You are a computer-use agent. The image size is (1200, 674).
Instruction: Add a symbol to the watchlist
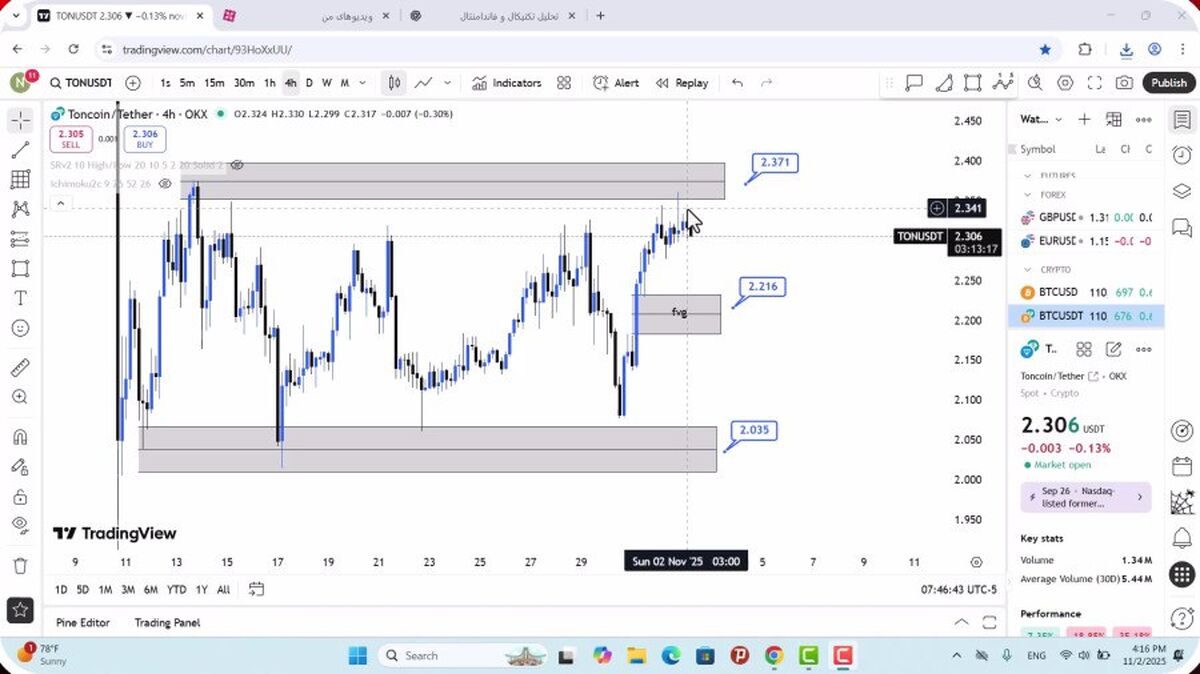[x=1084, y=120]
